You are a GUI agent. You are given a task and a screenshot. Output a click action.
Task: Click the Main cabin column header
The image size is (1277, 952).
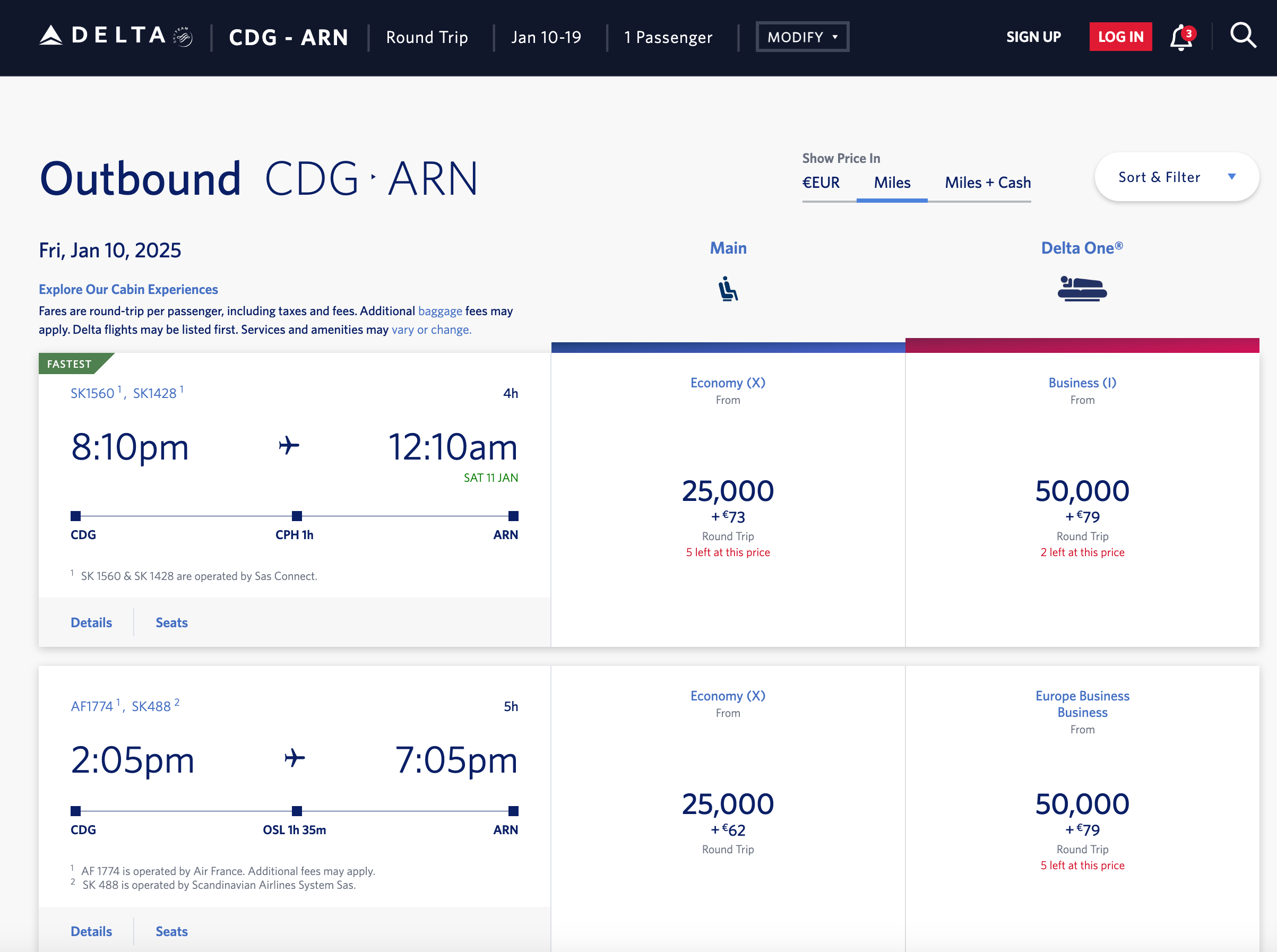point(728,248)
